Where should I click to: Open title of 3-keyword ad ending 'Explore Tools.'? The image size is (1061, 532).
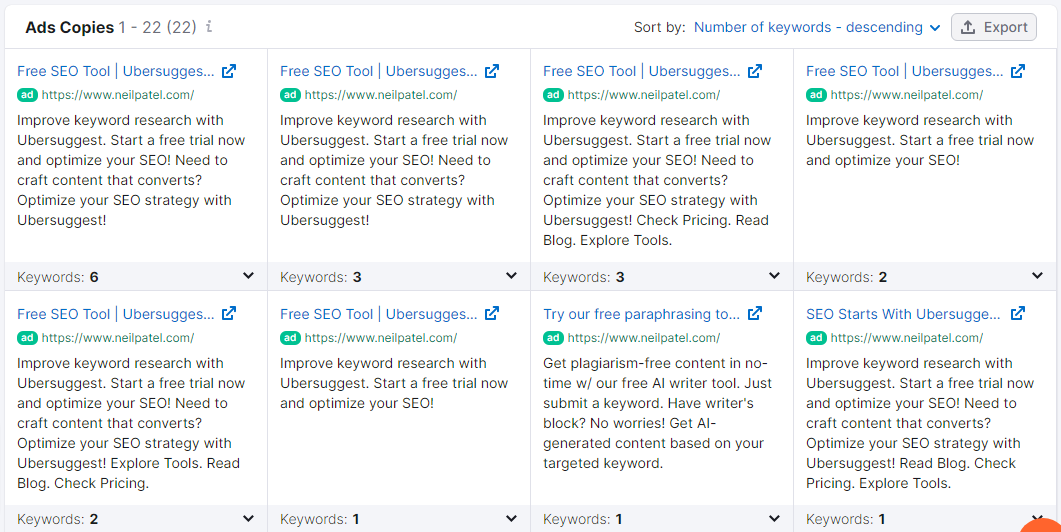[641, 71]
